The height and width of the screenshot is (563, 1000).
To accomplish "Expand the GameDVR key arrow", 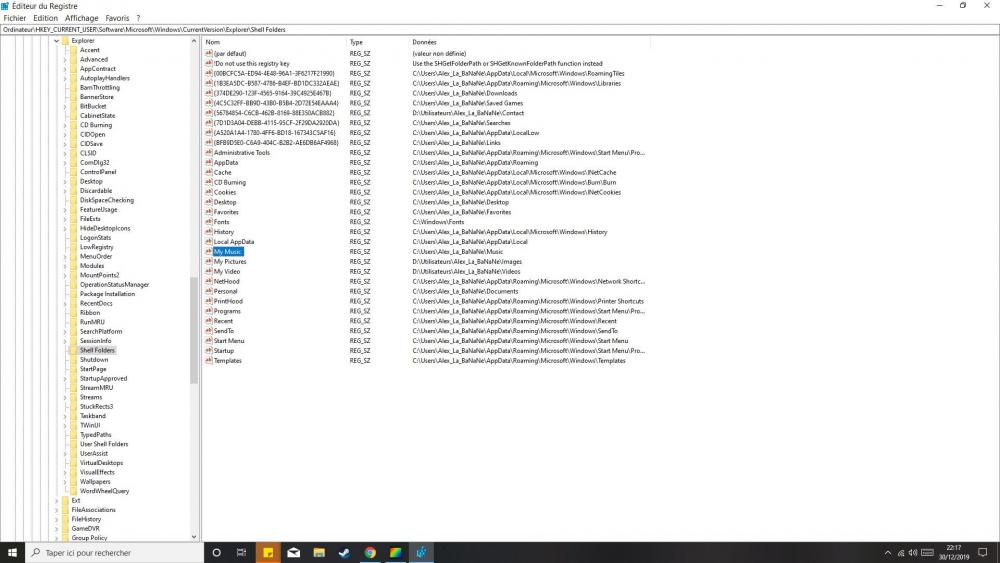I will [57, 529].
